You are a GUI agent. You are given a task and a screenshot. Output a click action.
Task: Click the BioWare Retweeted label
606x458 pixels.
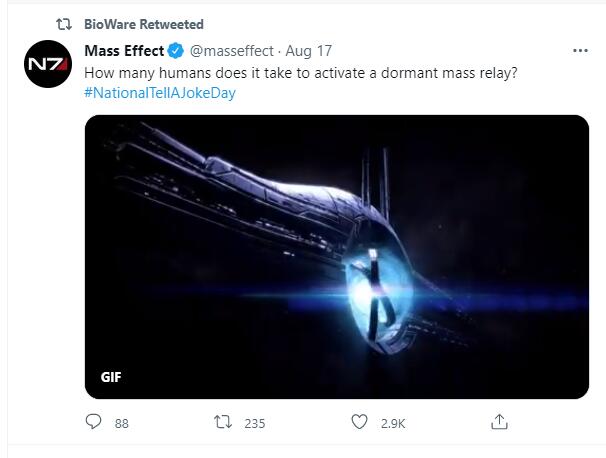(144, 24)
